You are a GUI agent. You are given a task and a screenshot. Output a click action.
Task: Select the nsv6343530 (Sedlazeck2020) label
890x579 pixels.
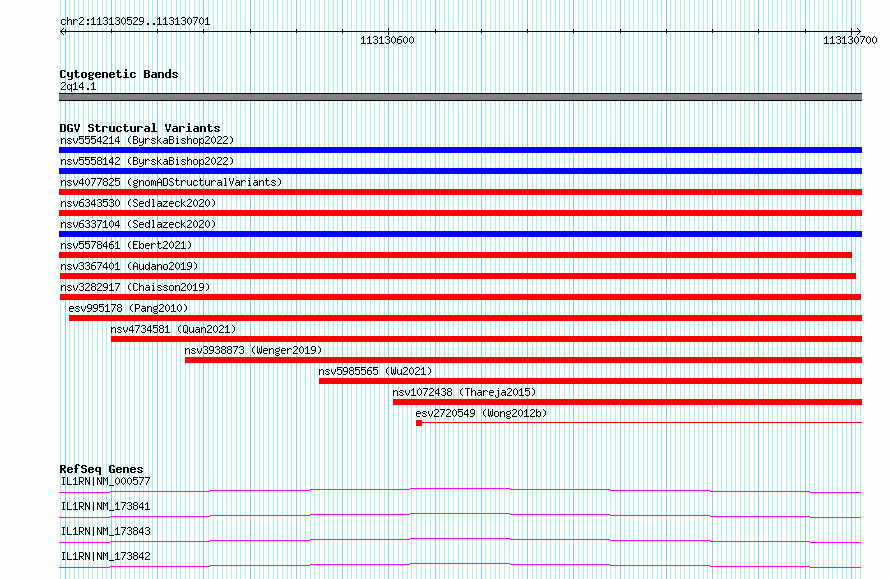tap(138, 203)
